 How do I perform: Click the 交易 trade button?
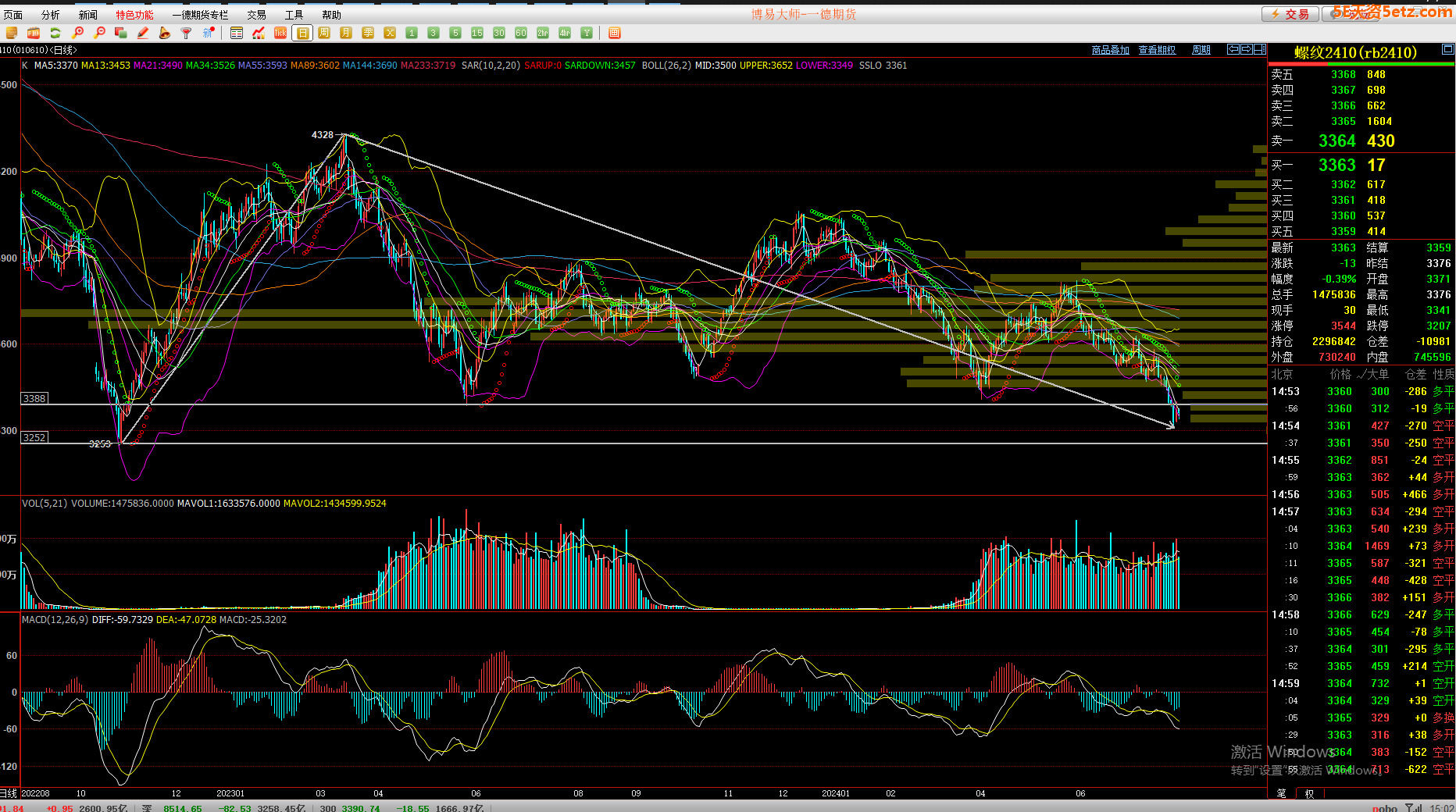click(1290, 14)
